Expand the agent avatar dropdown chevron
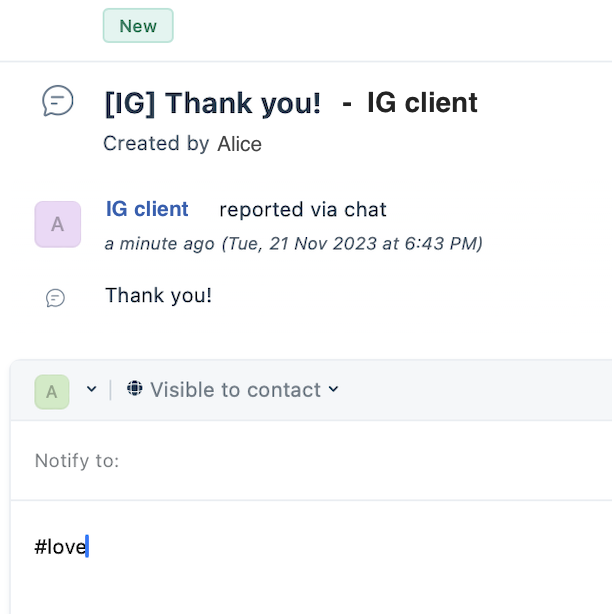Image resolution: width=612 pixels, height=614 pixels. click(92, 389)
